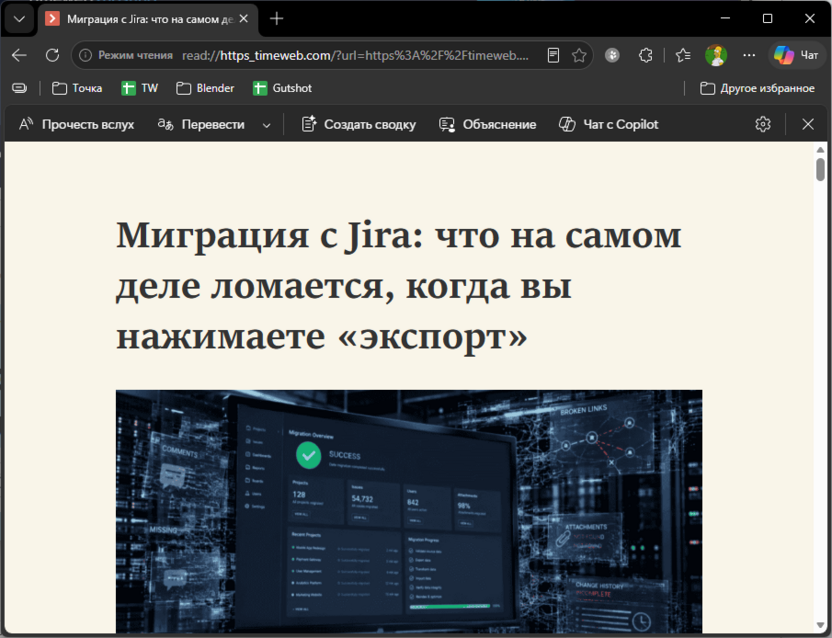Image resolution: width=832 pixels, height=638 pixels.
Task: Click the scrollbar up arrow
Action: tap(820, 150)
